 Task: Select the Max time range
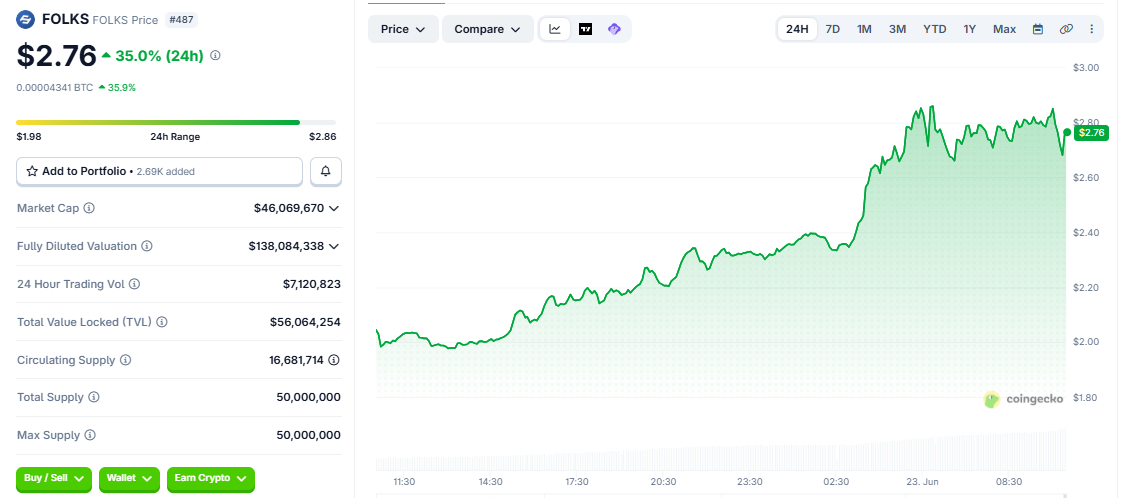point(1005,29)
